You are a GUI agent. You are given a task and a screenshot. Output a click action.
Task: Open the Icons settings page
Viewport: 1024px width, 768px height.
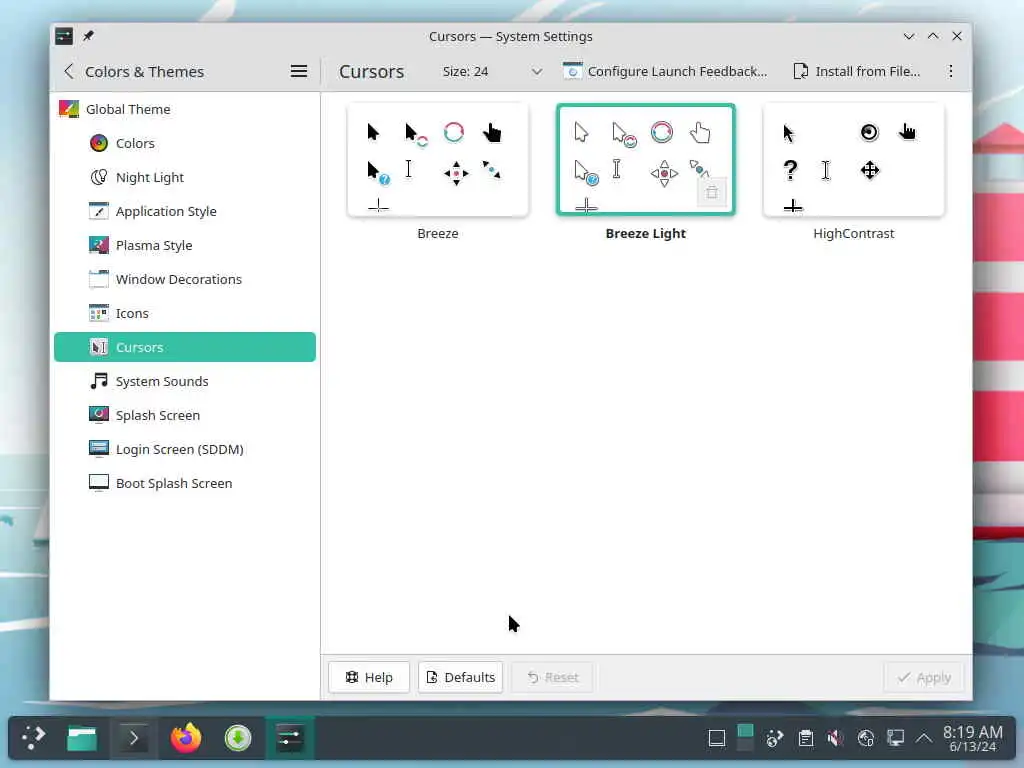pos(185,313)
